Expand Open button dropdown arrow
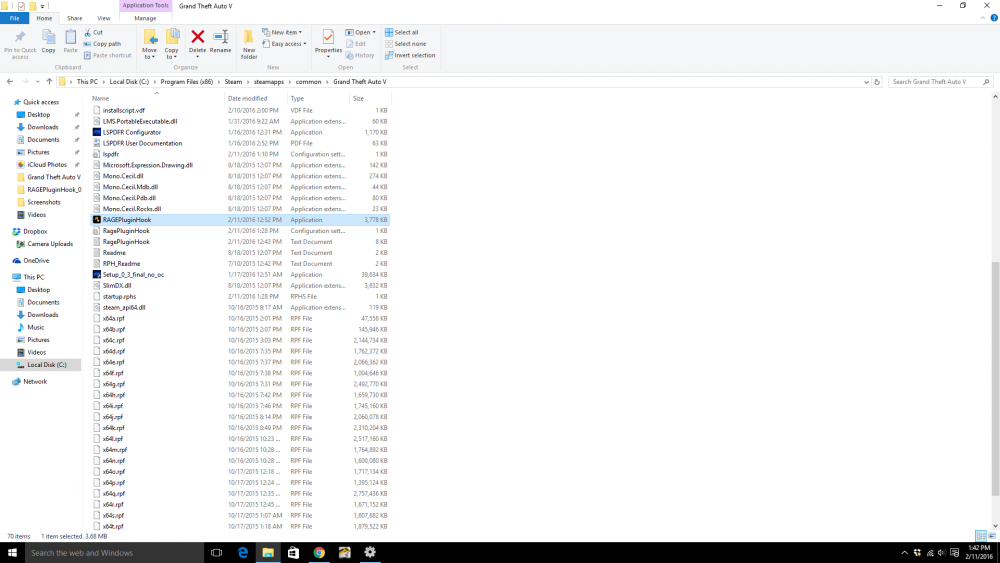 (374, 32)
